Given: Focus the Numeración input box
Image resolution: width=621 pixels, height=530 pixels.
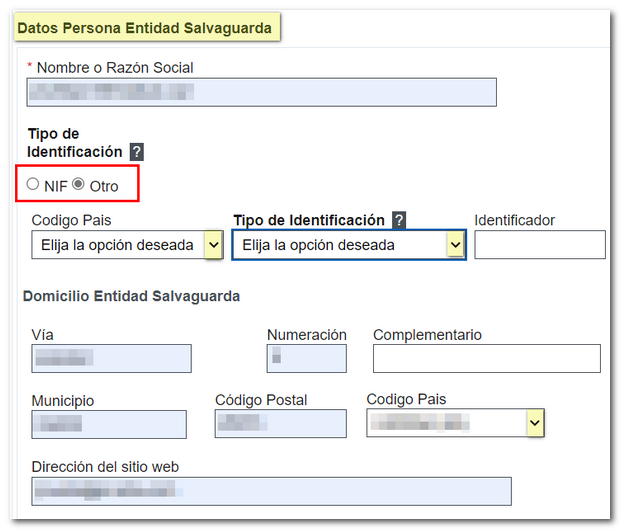Looking at the screenshot, I should (306, 358).
